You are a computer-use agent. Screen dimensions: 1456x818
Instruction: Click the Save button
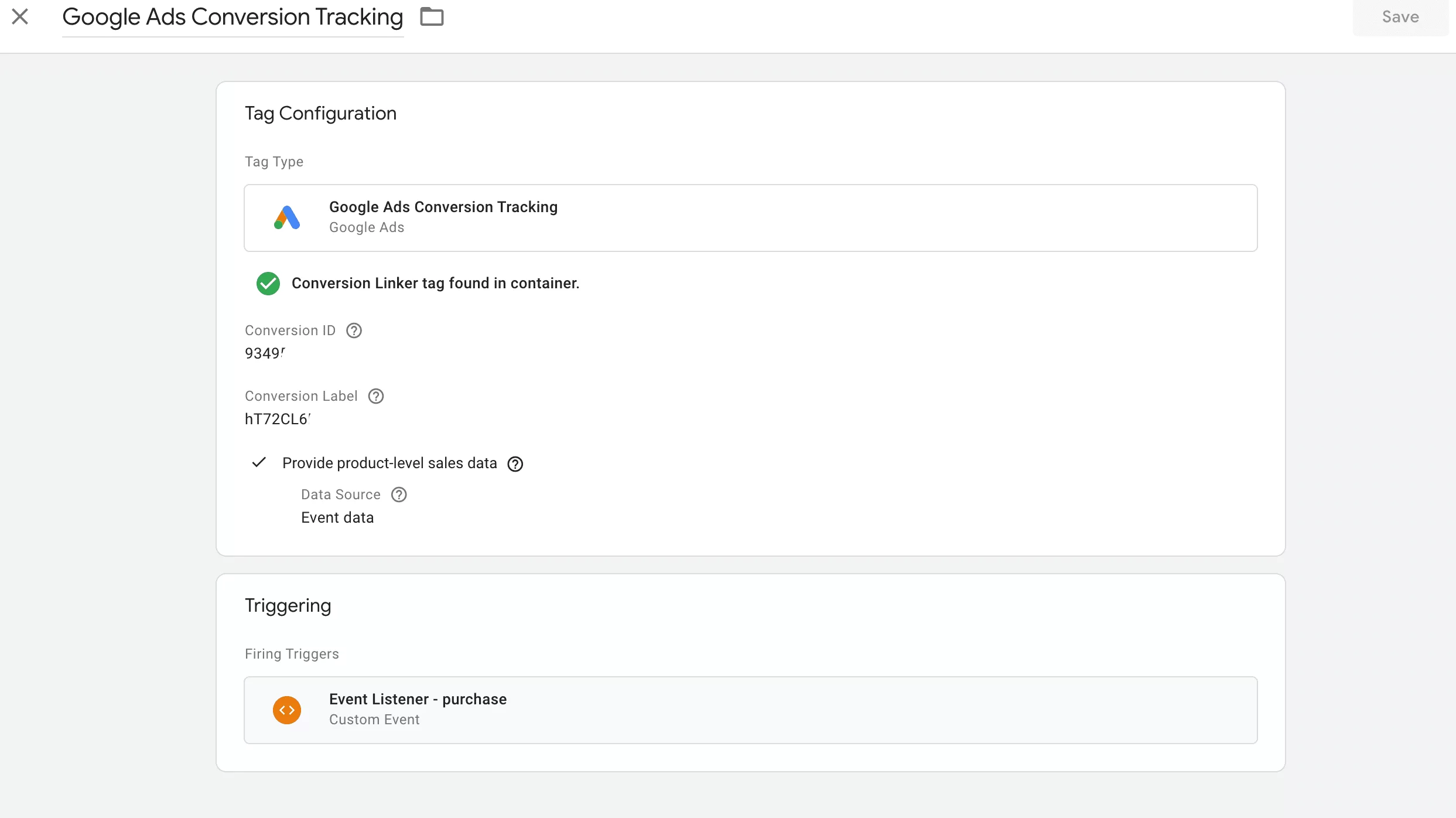click(1400, 17)
